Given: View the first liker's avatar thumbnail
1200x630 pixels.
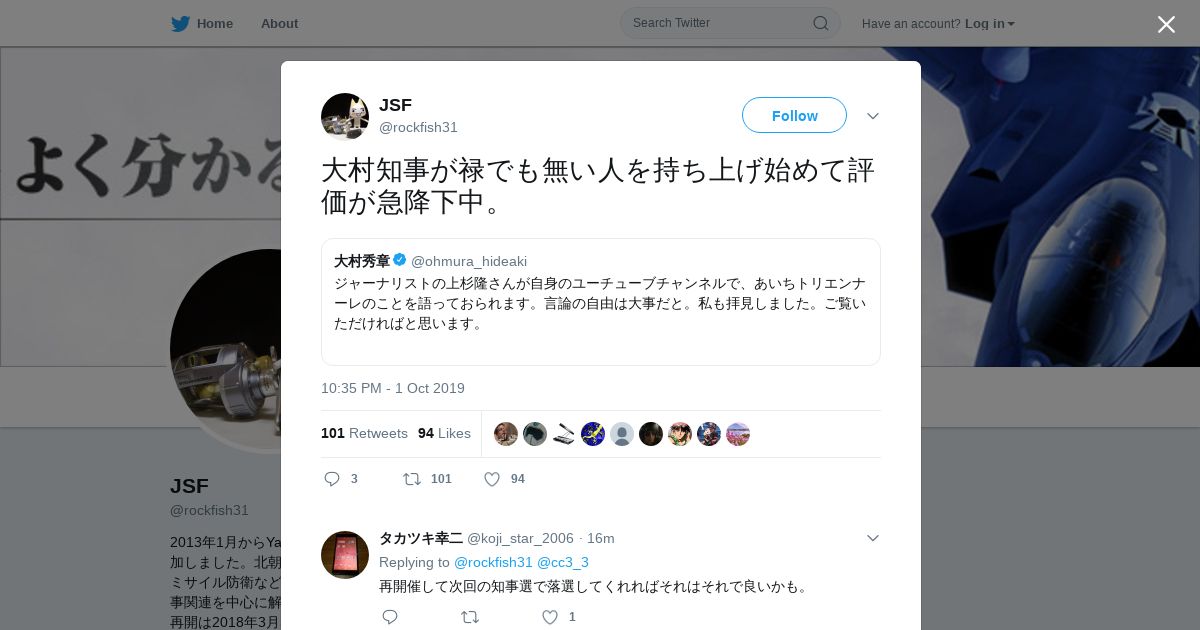Looking at the screenshot, I should (x=506, y=434).
